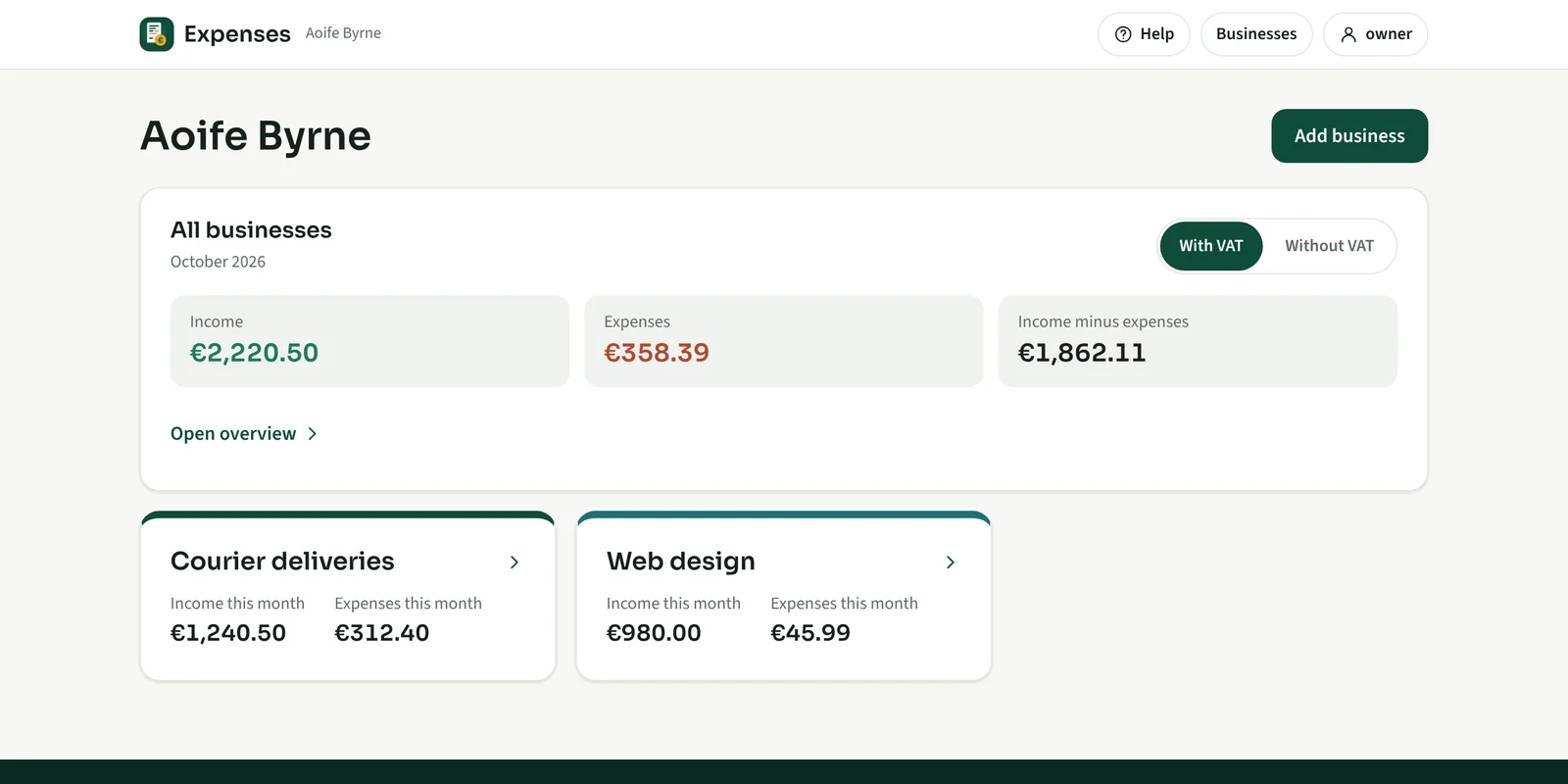This screenshot has width=1568, height=784.
Task: Click the Expenses total €358.39
Action: tap(657, 353)
